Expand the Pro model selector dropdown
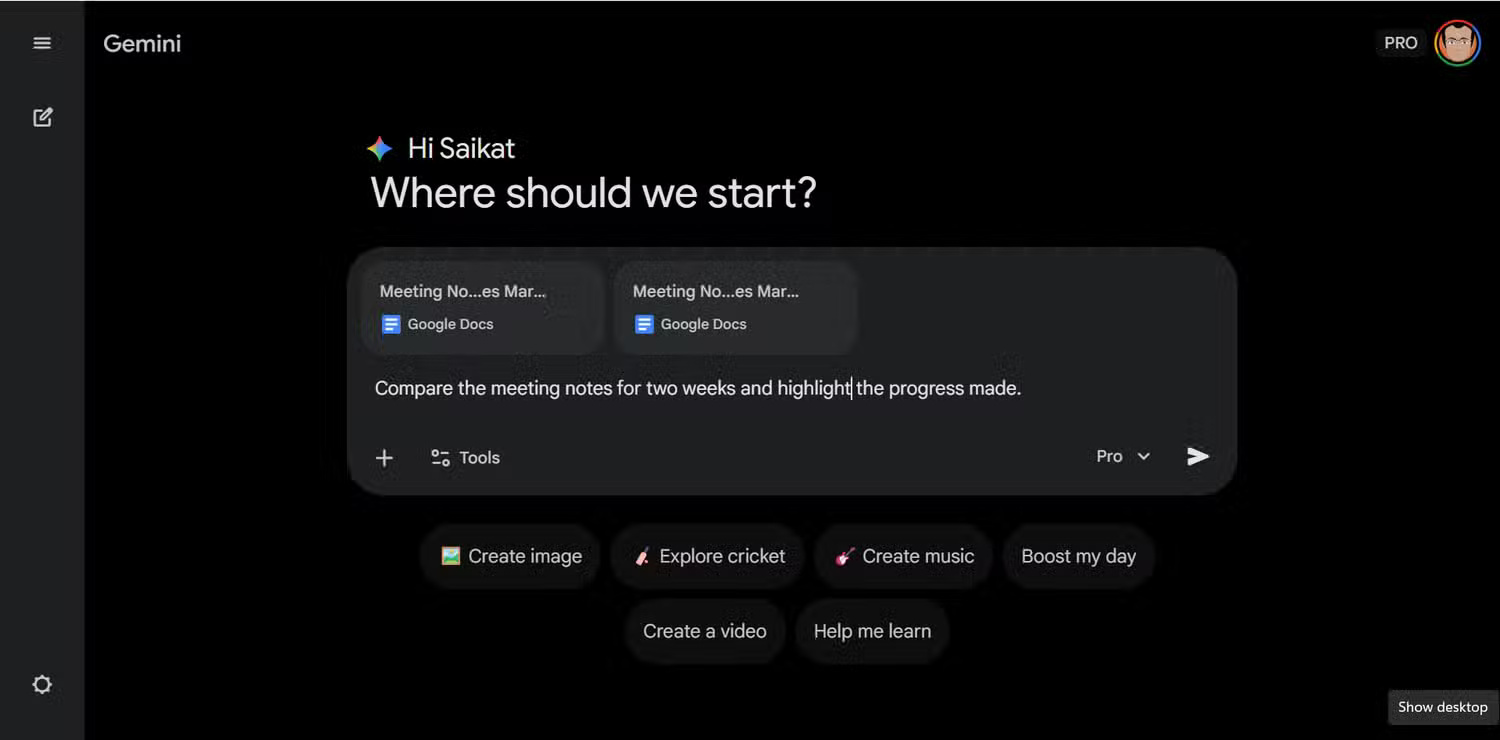The width and height of the screenshot is (1500, 740). pyautogui.click(x=1123, y=457)
